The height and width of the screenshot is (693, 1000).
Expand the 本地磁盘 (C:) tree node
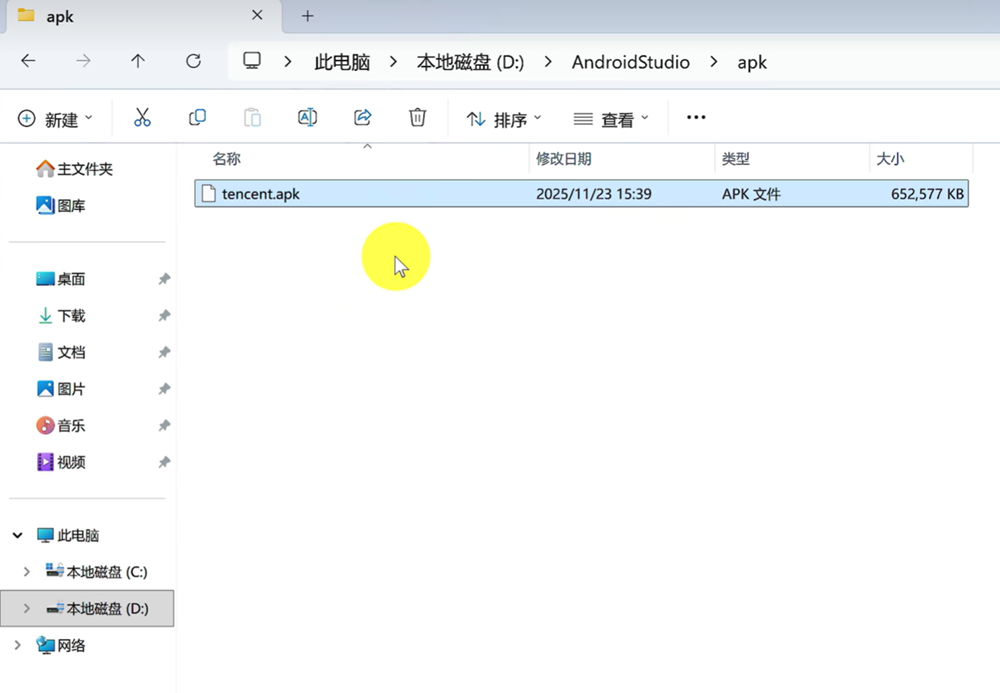26,572
